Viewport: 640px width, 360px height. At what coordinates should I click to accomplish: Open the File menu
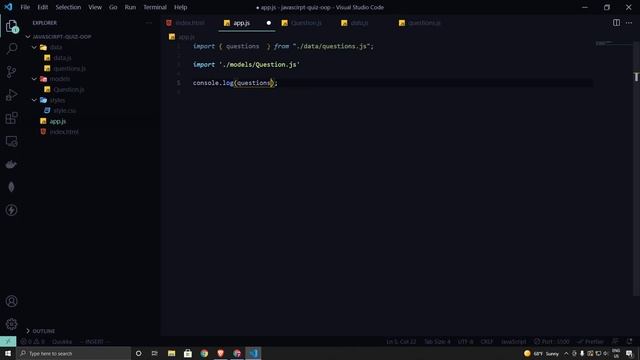[x=25, y=7]
